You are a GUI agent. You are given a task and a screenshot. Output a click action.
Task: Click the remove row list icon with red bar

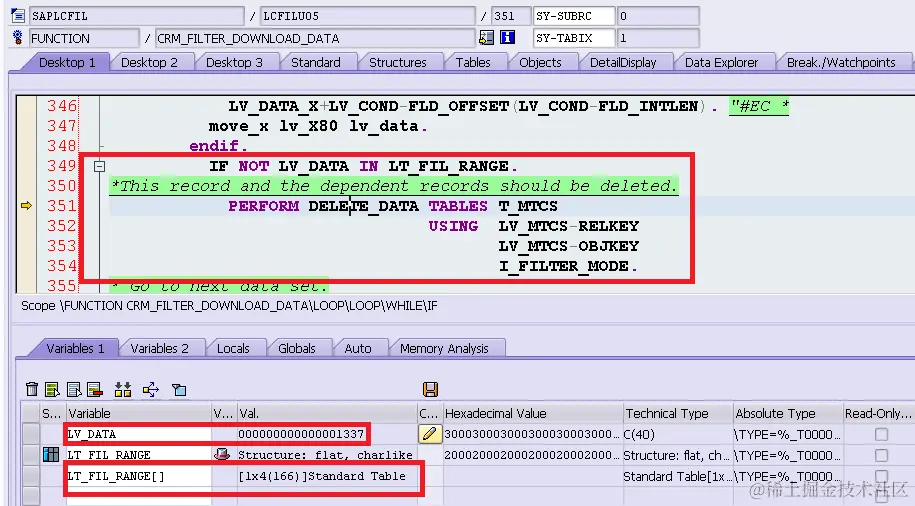[95, 389]
